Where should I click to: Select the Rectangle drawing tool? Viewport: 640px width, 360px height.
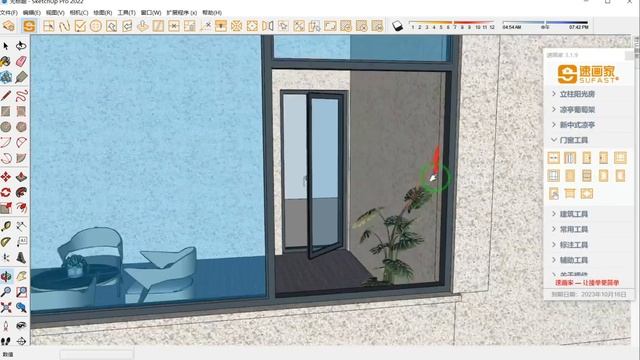[x=6, y=111]
